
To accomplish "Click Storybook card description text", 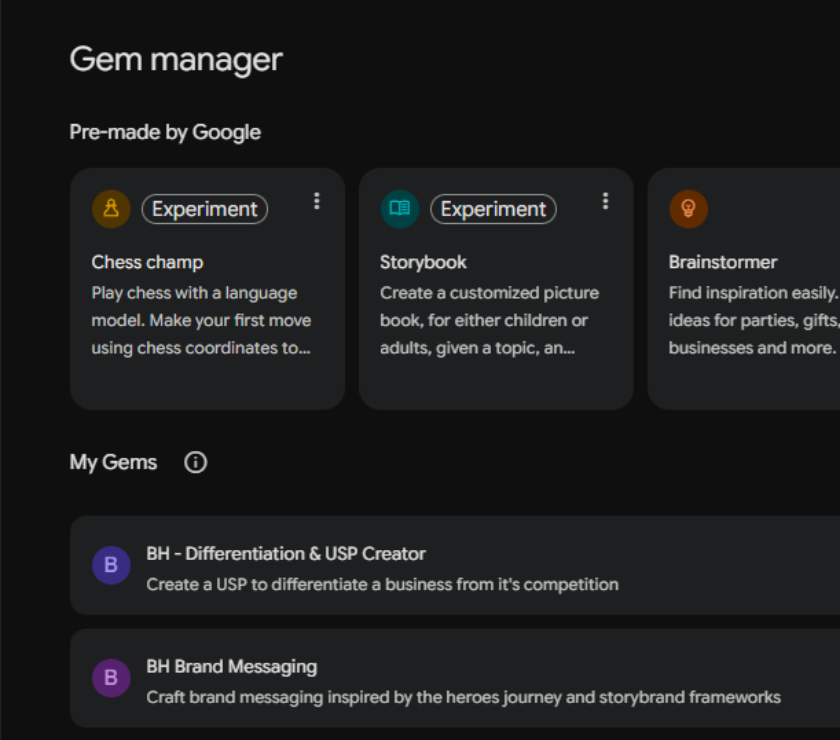I will coord(490,320).
